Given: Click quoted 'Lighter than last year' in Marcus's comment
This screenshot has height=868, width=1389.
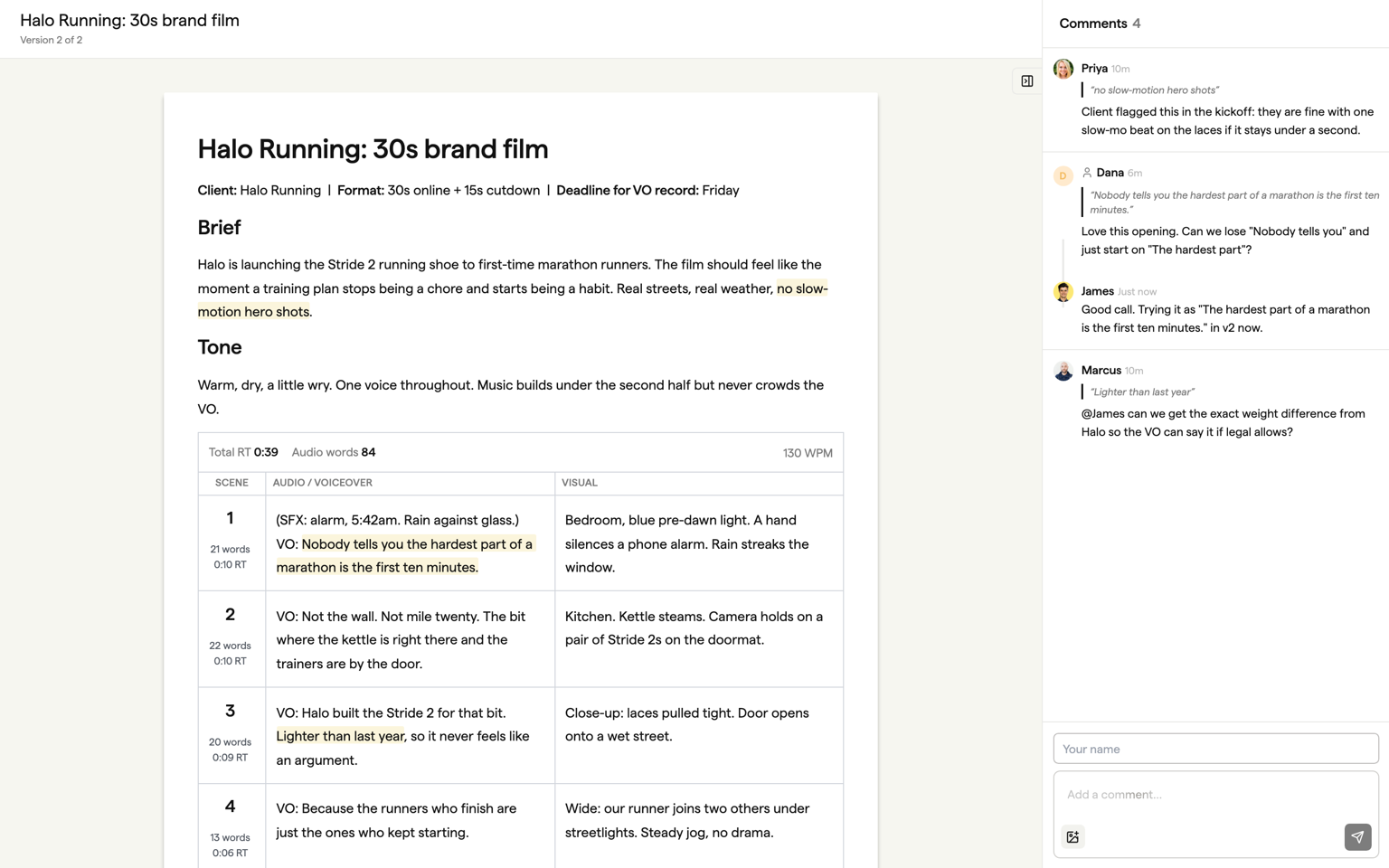Looking at the screenshot, I should coord(1142,392).
